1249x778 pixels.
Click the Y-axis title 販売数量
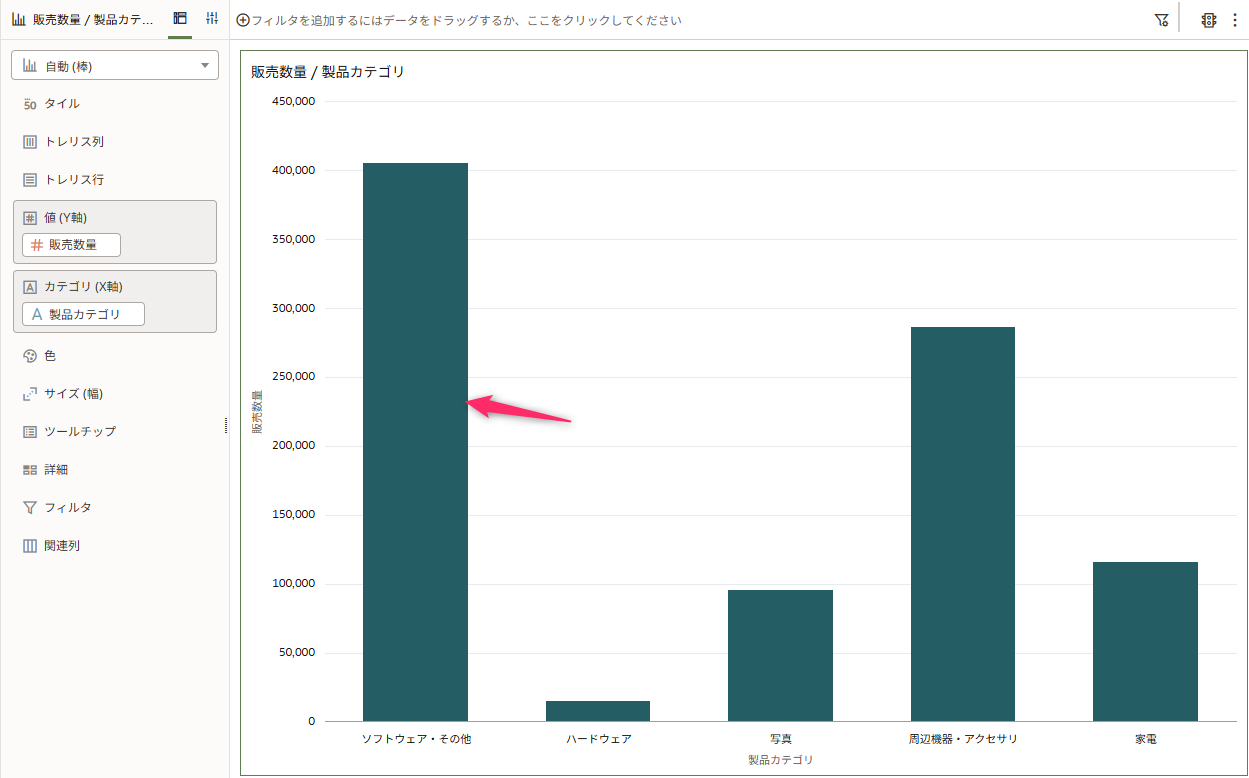tap(257, 411)
